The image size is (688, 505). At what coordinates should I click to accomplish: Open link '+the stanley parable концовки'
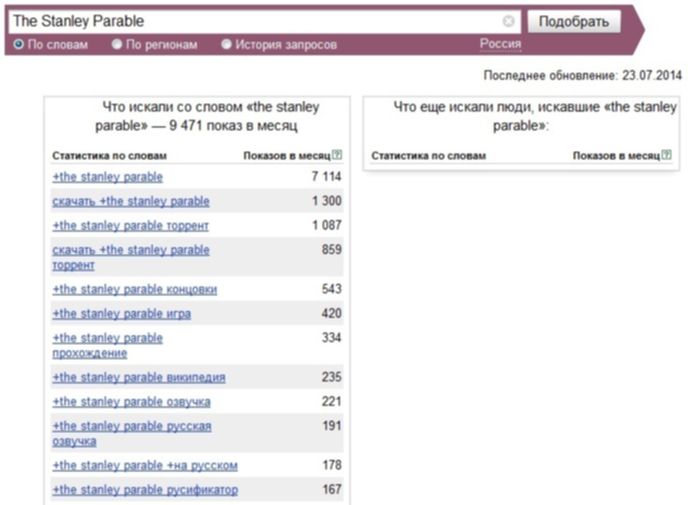(x=134, y=289)
